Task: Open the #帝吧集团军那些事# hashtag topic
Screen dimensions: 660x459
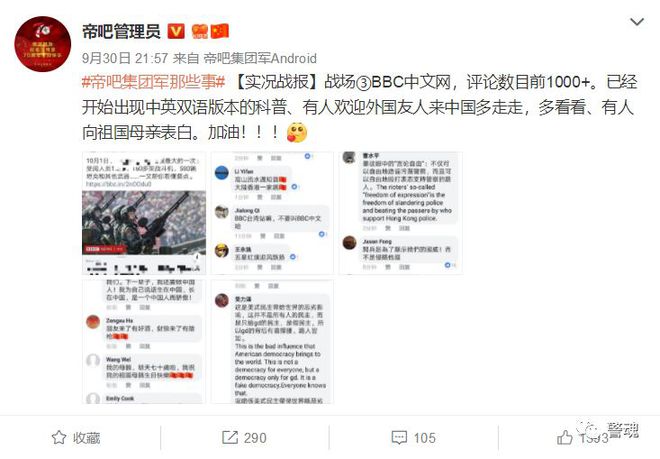Action: [x=154, y=82]
